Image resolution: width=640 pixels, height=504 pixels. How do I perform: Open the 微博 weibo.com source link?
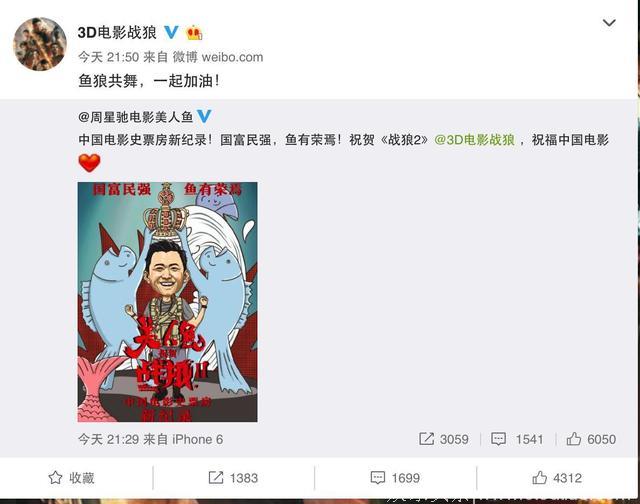pyautogui.click(x=218, y=57)
